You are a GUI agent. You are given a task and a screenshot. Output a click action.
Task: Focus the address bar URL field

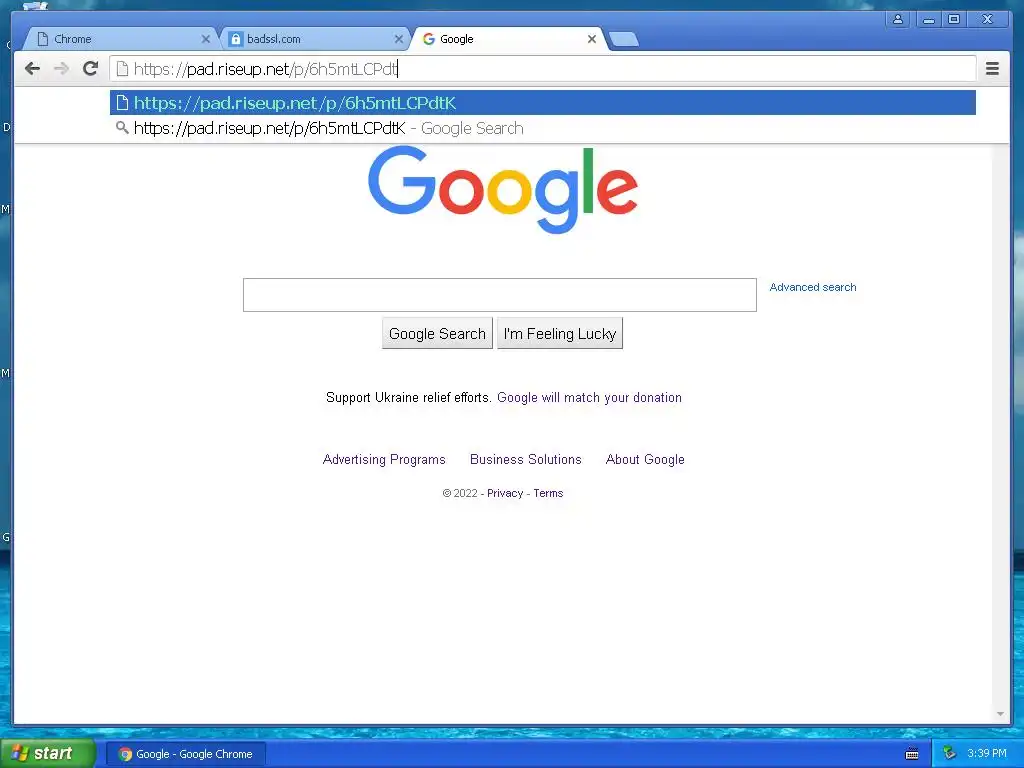[x=542, y=69]
